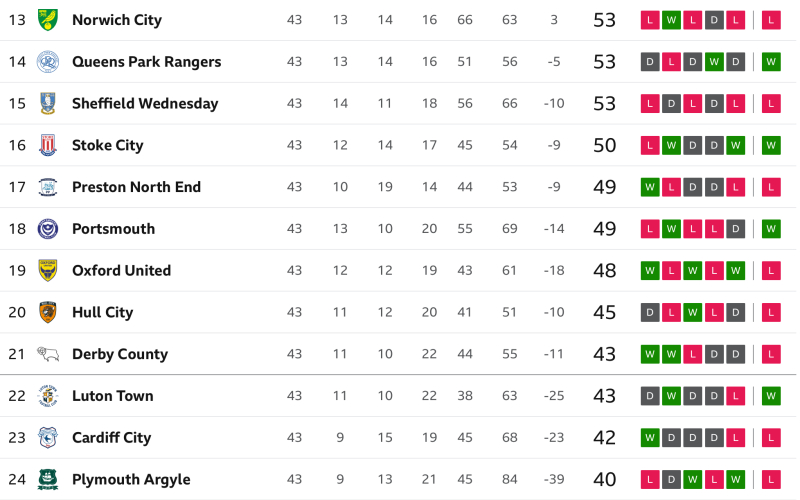
Task: Click Luton Town's latest green win badge
Action: (771, 396)
